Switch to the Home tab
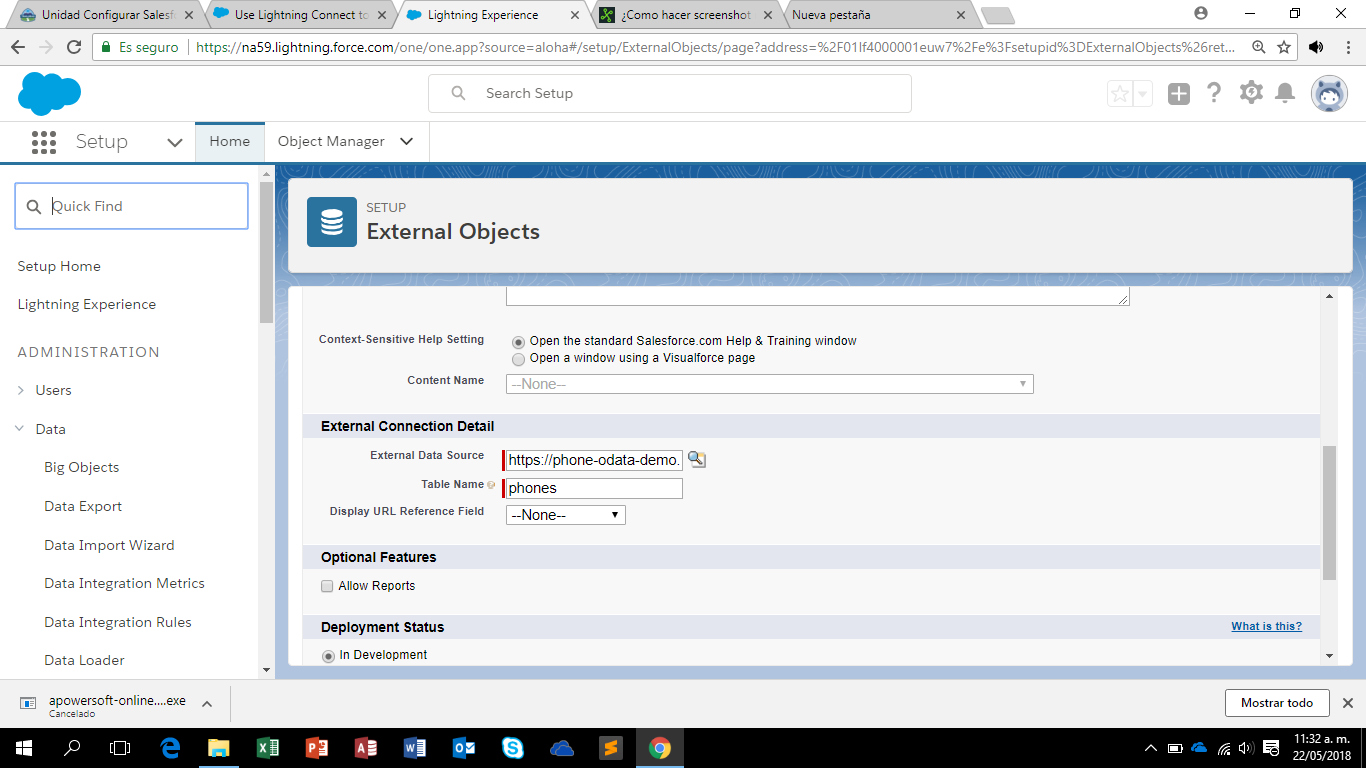 tap(230, 141)
